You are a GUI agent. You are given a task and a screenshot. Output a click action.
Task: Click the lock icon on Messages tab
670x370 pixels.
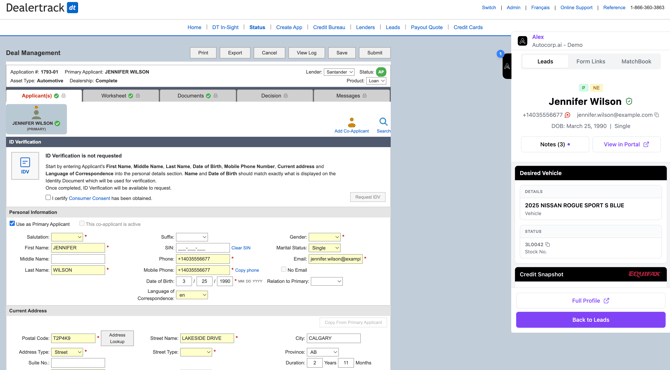364,96
